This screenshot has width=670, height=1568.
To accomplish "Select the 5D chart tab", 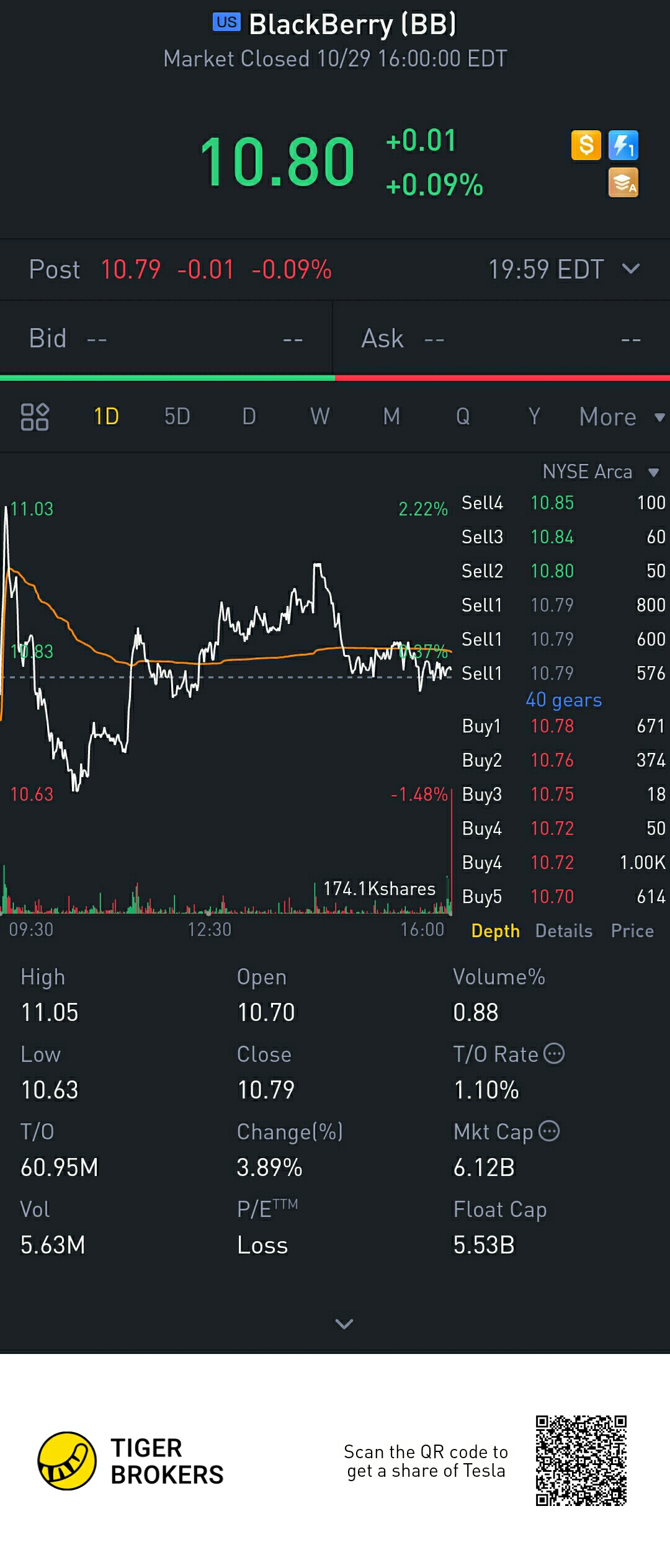I will tap(177, 416).
